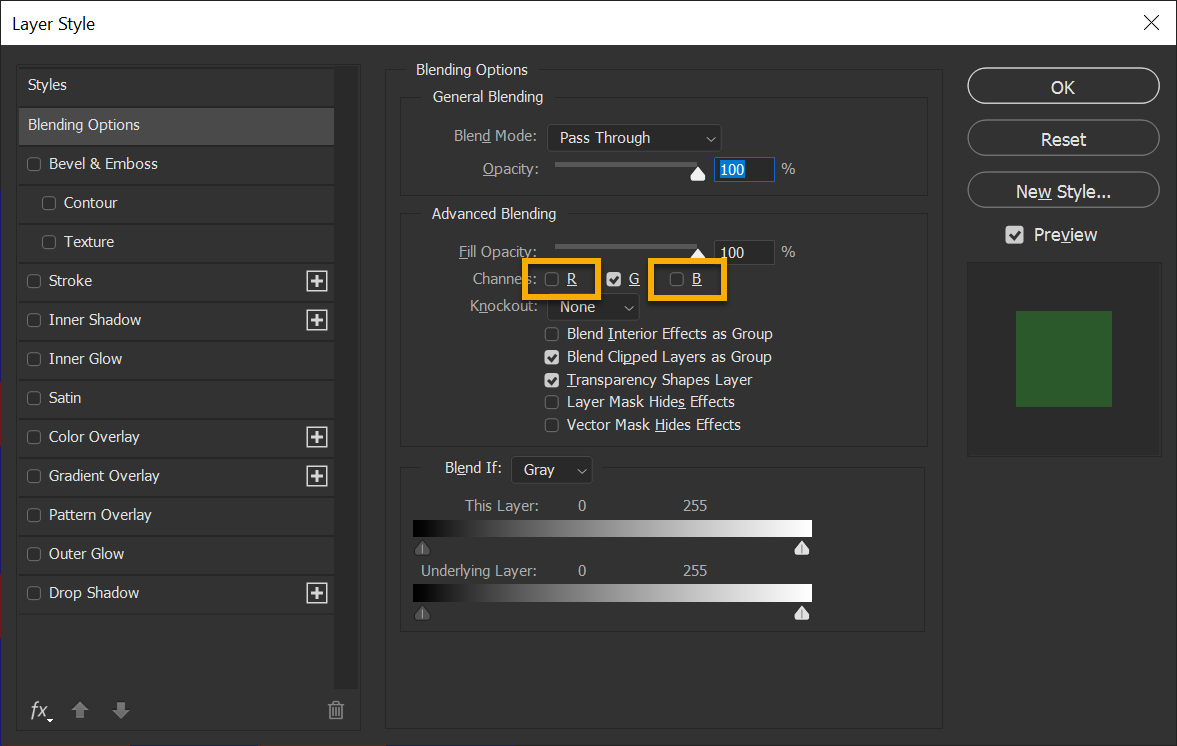1177x746 pixels.
Task: Enable the R channel checkbox
Action: coord(552,280)
